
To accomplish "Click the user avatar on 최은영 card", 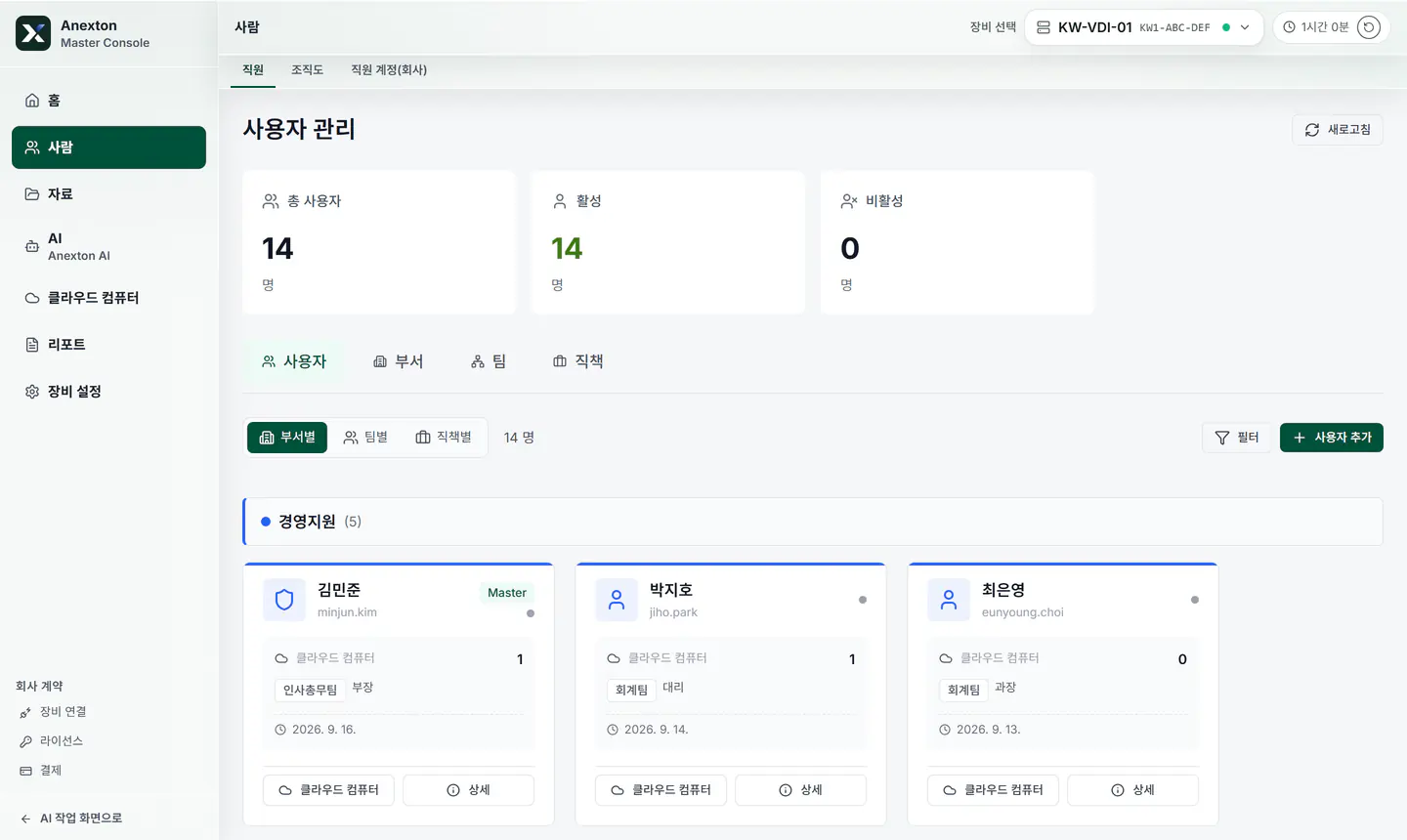I will [949, 600].
